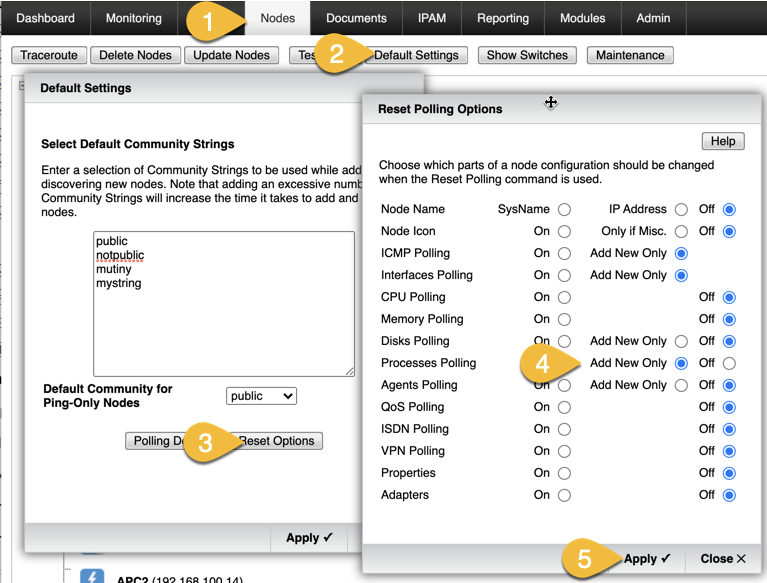Close the Reset Polling Options dialog

(723, 559)
